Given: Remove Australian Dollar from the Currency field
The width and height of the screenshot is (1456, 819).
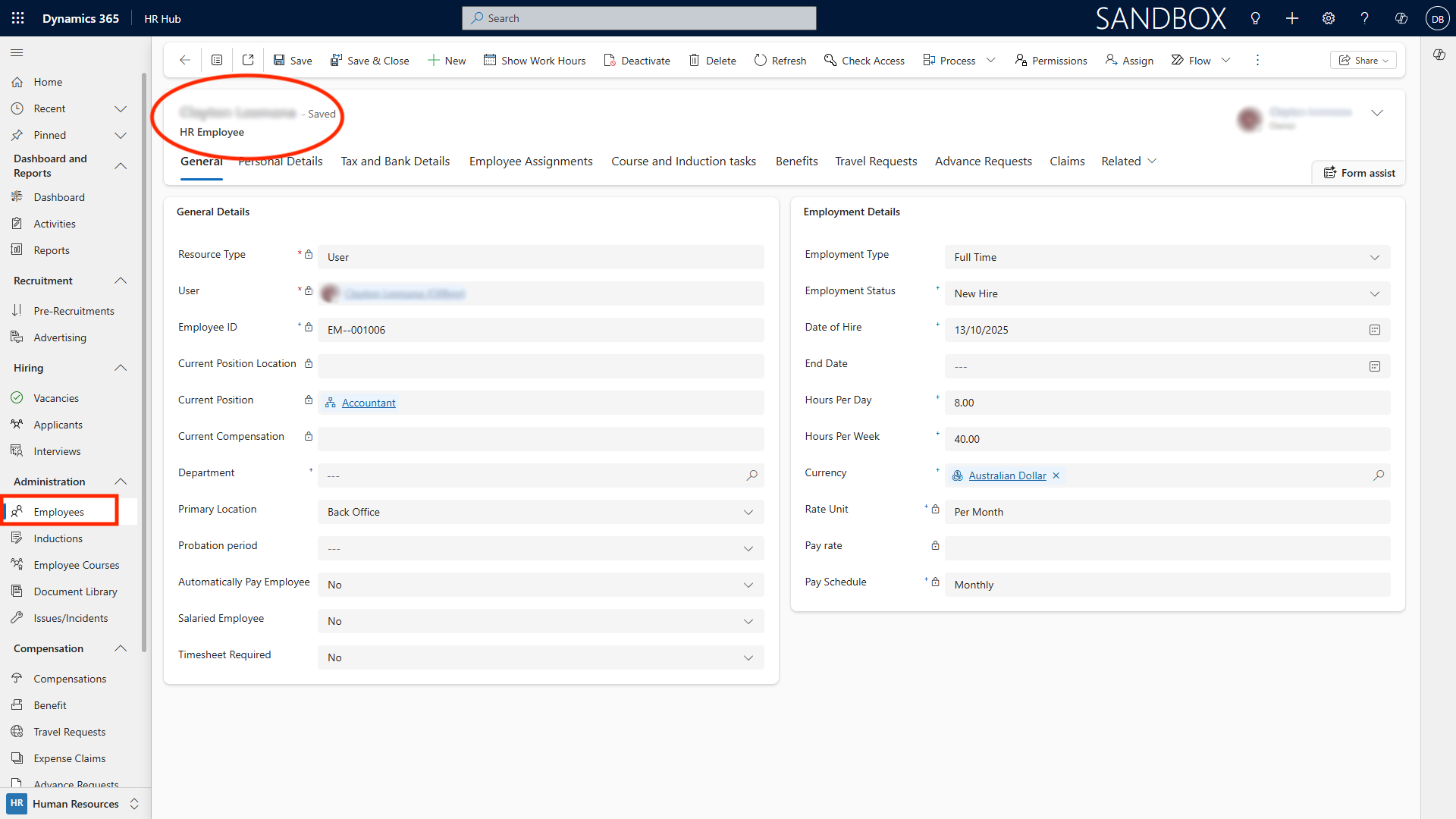Looking at the screenshot, I should 1056,475.
